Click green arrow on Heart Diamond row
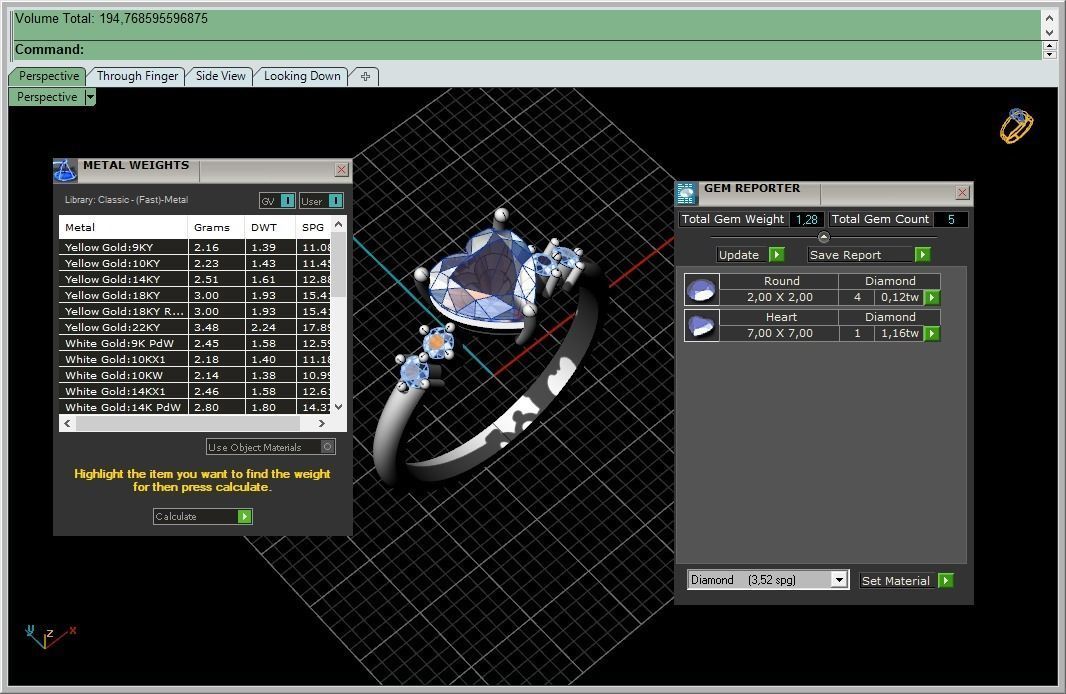This screenshot has height=694, width=1066. 933,333
